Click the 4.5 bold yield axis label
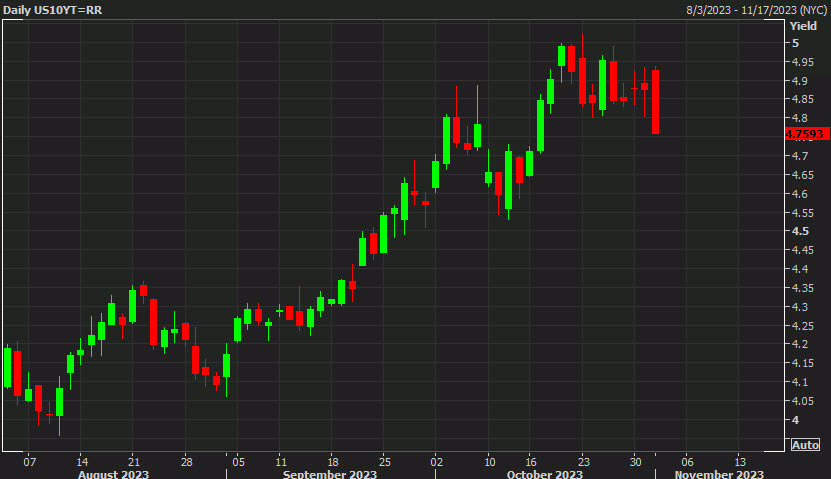Image resolution: width=831 pixels, height=479 pixels. [800, 232]
